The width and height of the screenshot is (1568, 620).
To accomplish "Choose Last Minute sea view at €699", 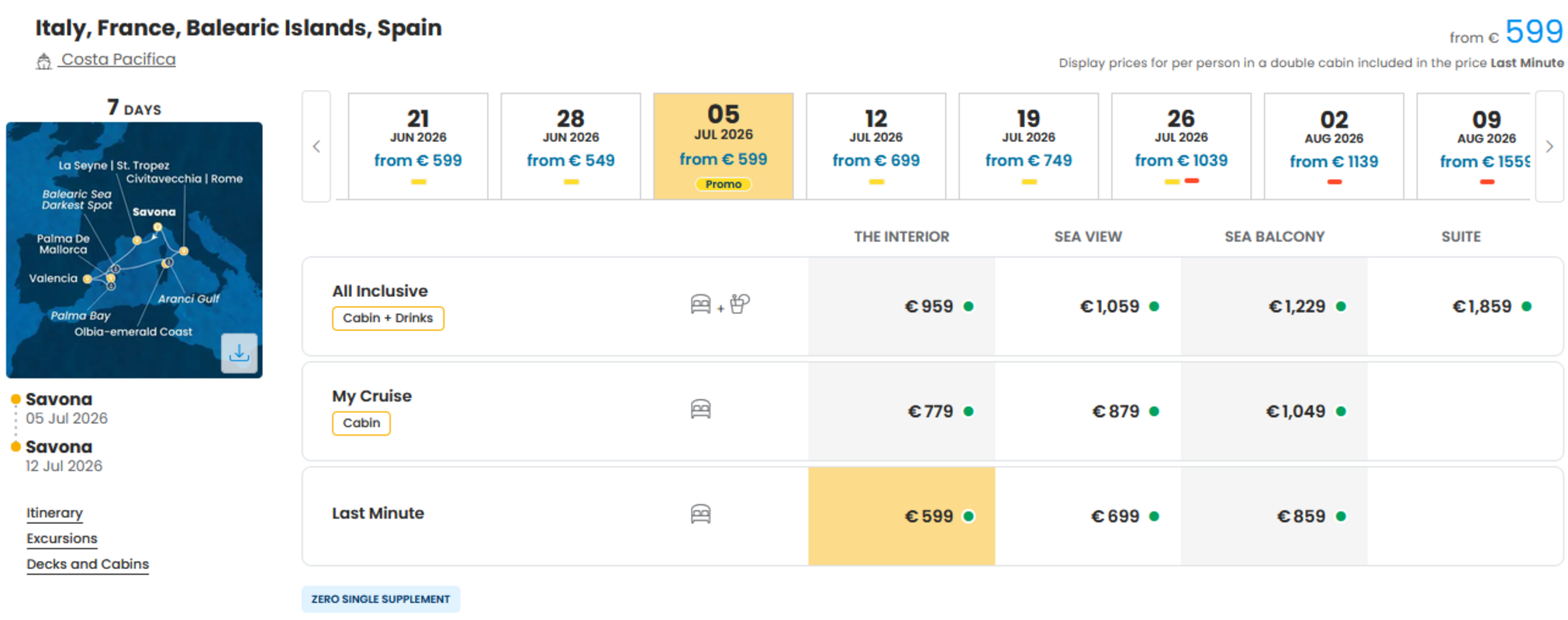I will point(1088,516).
